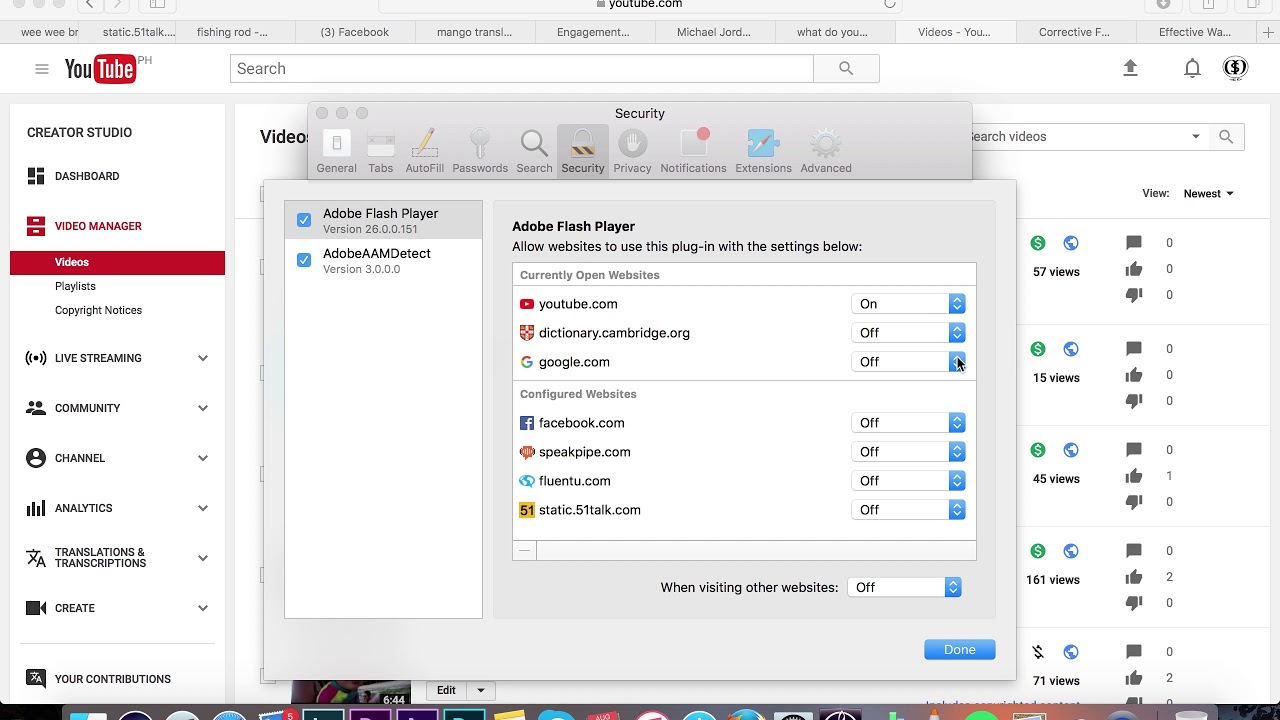
Task: Open the Advanced preferences pane
Action: pyautogui.click(x=826, y=152)
